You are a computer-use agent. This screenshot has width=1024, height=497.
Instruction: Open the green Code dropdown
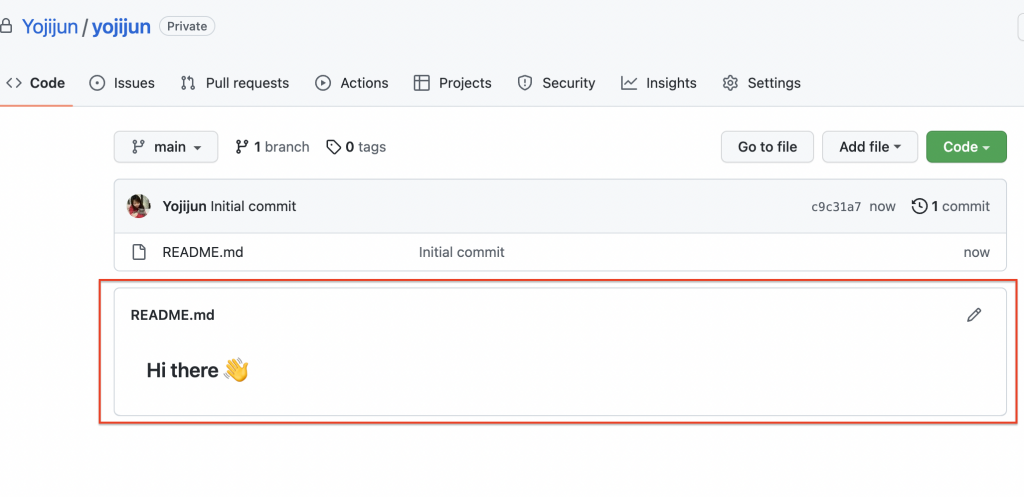tap(967, 147)
